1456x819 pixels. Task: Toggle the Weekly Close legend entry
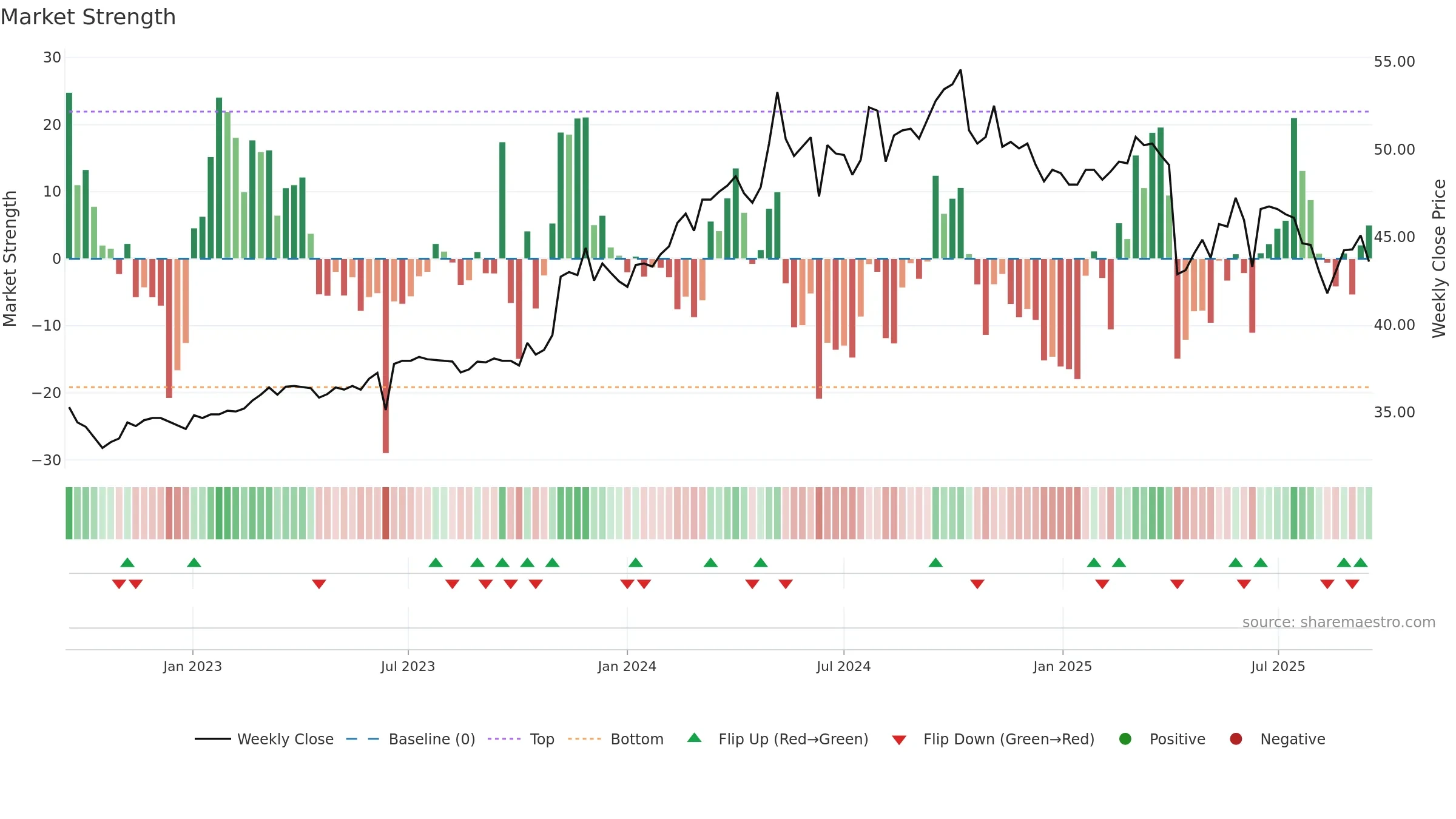pyautogui.click(x=264, y=739)
